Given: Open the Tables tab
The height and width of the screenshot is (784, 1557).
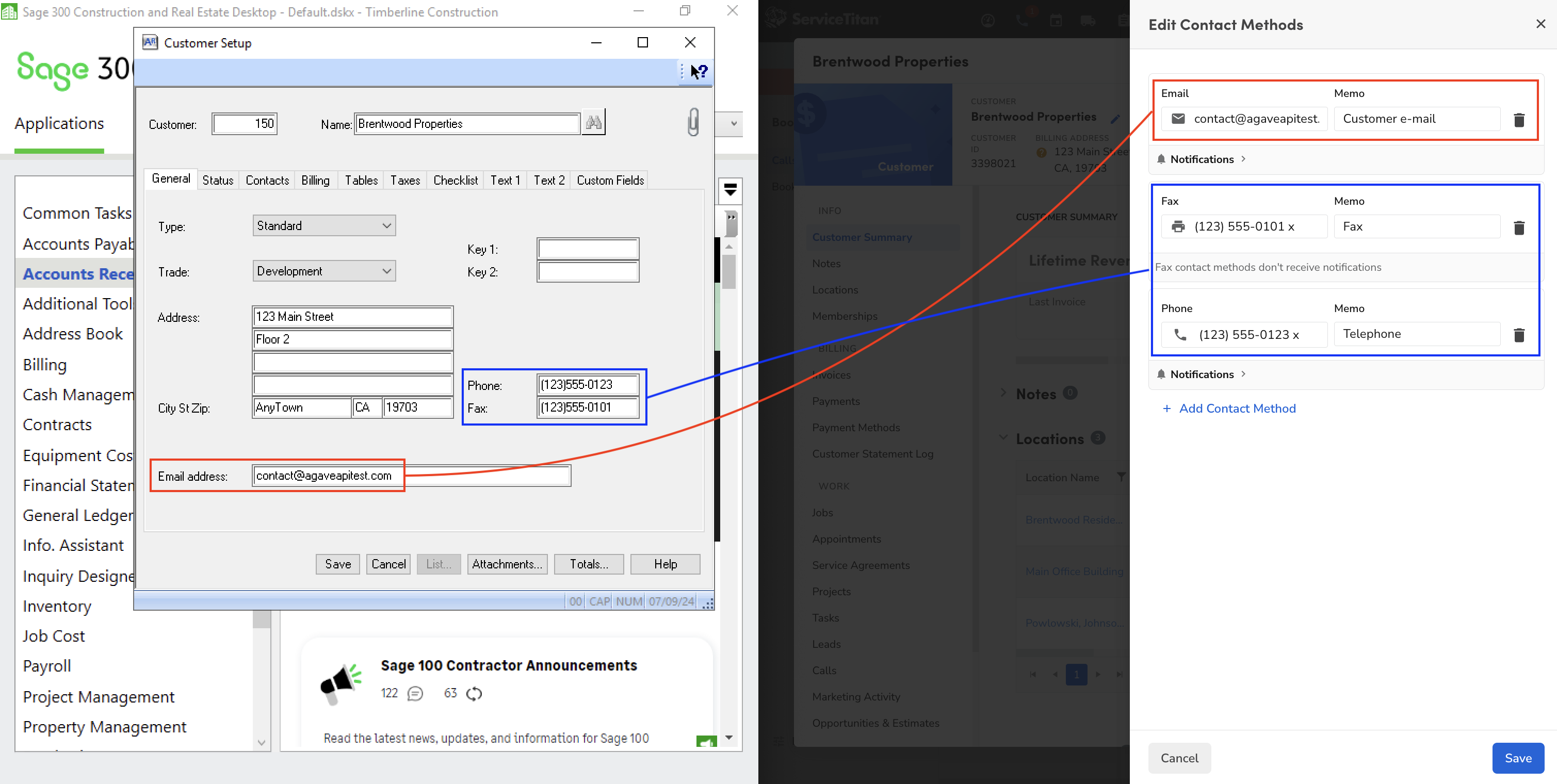Looking at the screenshot, I should pyautogui.click(x=361, y=180).
